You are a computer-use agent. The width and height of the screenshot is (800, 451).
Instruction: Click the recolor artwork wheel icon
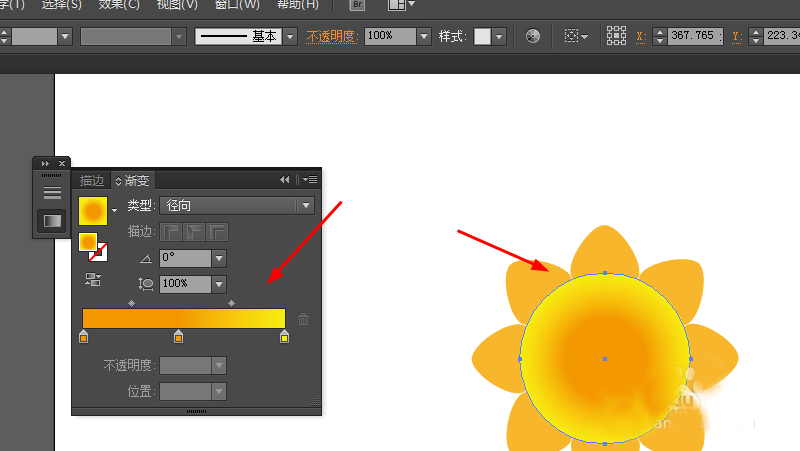[x=533, y=36]
